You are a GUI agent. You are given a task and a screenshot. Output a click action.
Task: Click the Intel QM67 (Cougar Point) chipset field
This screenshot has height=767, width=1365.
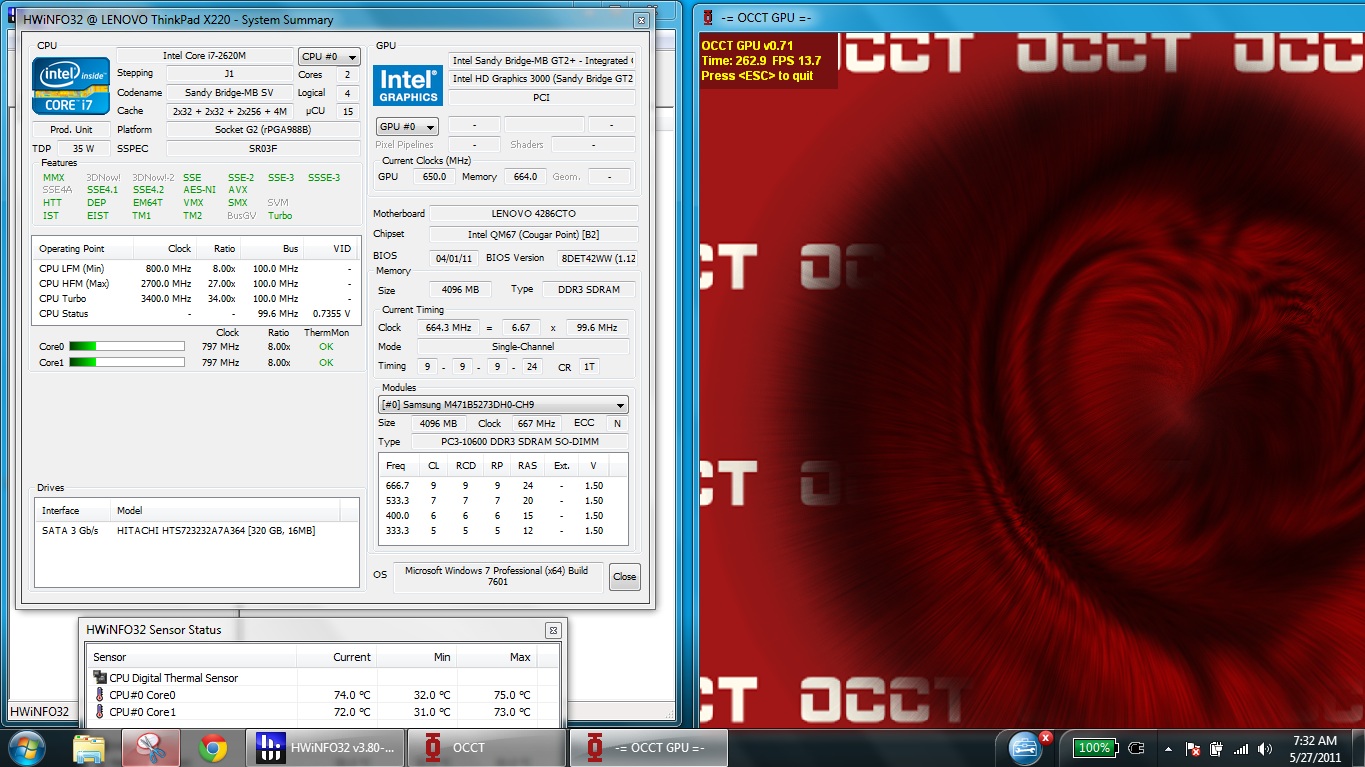pyautogui.click(x=533, y=234)
